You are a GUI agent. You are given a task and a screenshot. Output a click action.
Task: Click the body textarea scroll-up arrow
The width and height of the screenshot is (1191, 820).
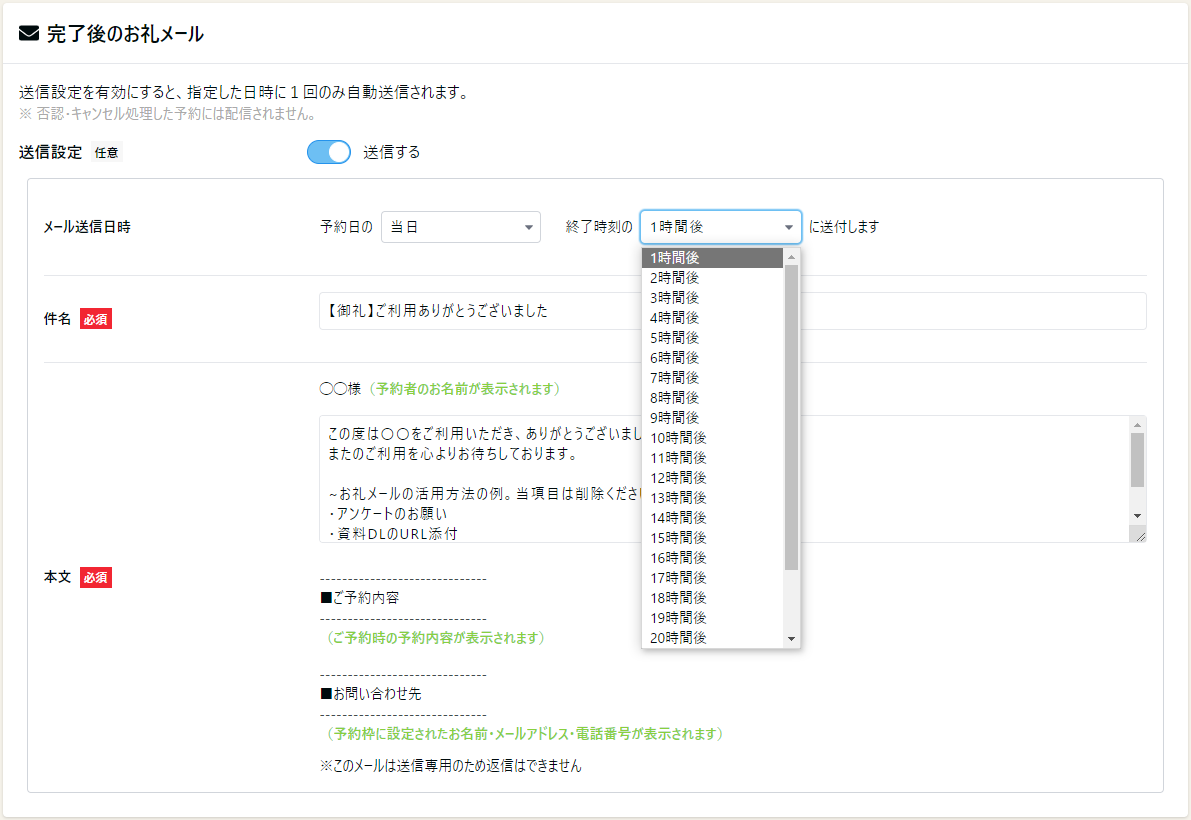[1137, 424]
